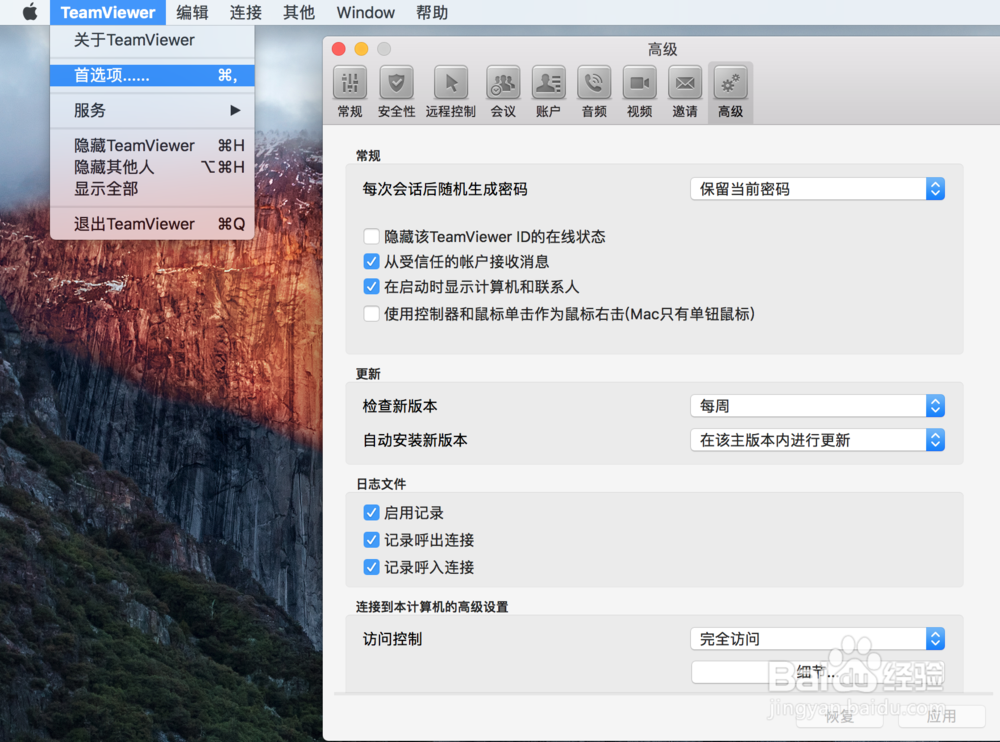Screen dimensions: 1000x742
Task: Switch to the 安全性 preferences pane
Action: click(396, 92)
